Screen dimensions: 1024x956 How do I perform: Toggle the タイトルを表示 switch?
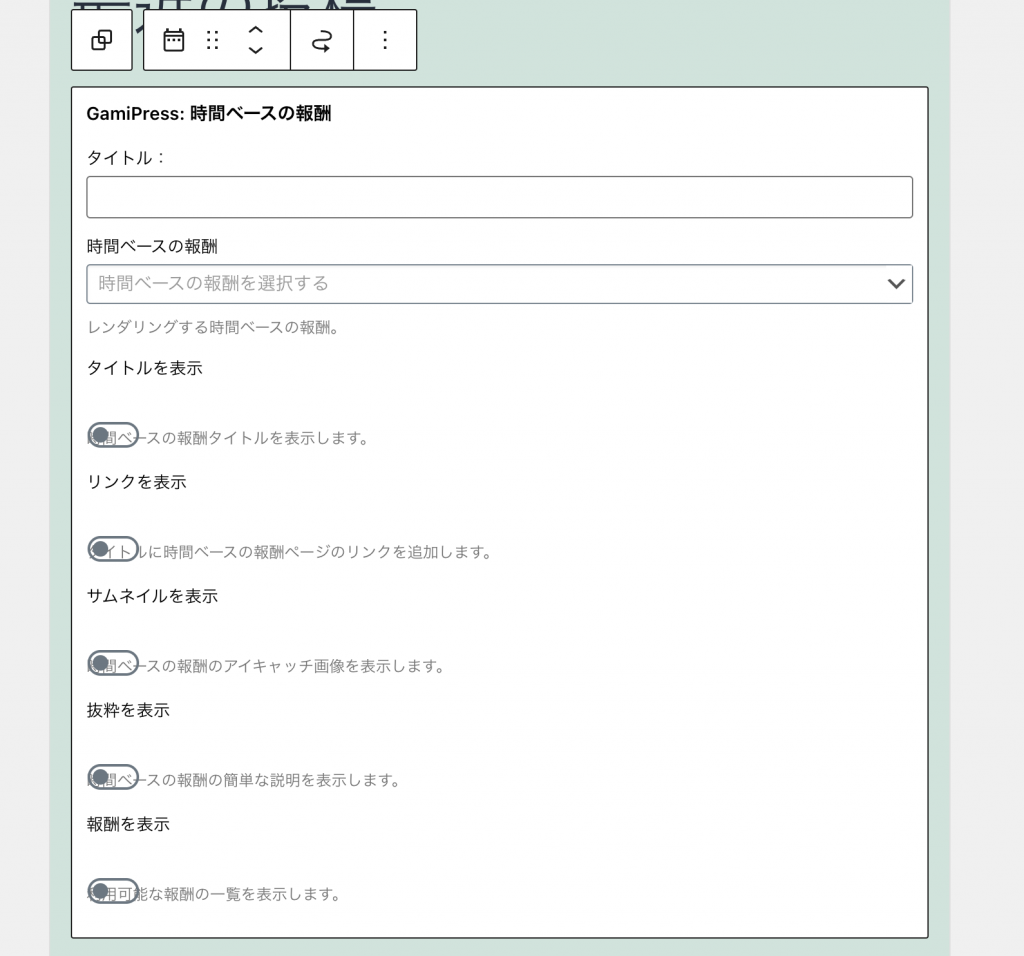pos(113,435)
